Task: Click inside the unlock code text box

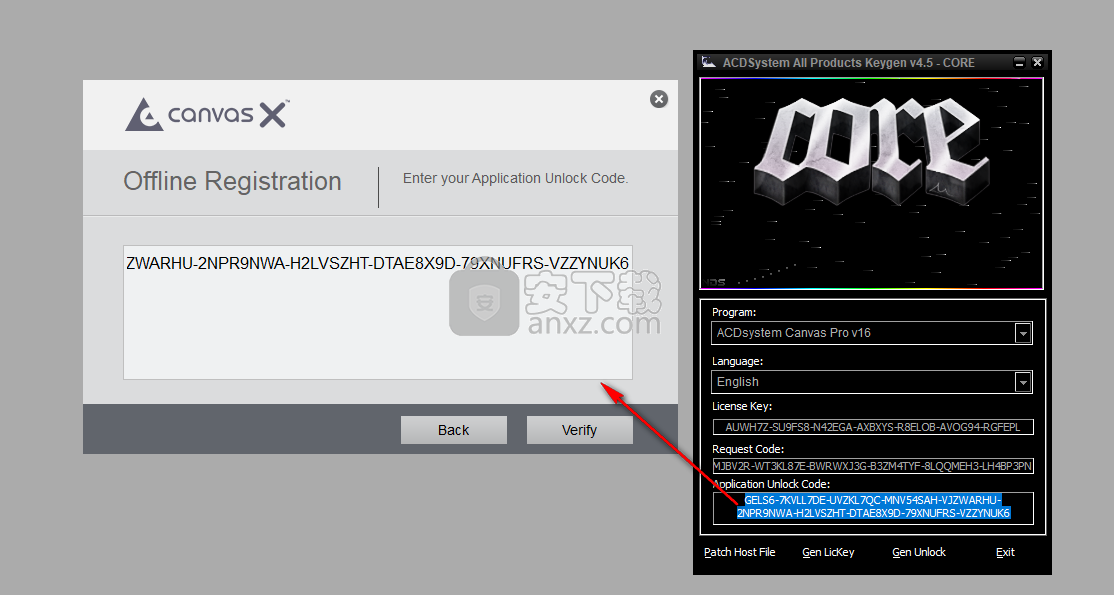Action: click(377, 320)
